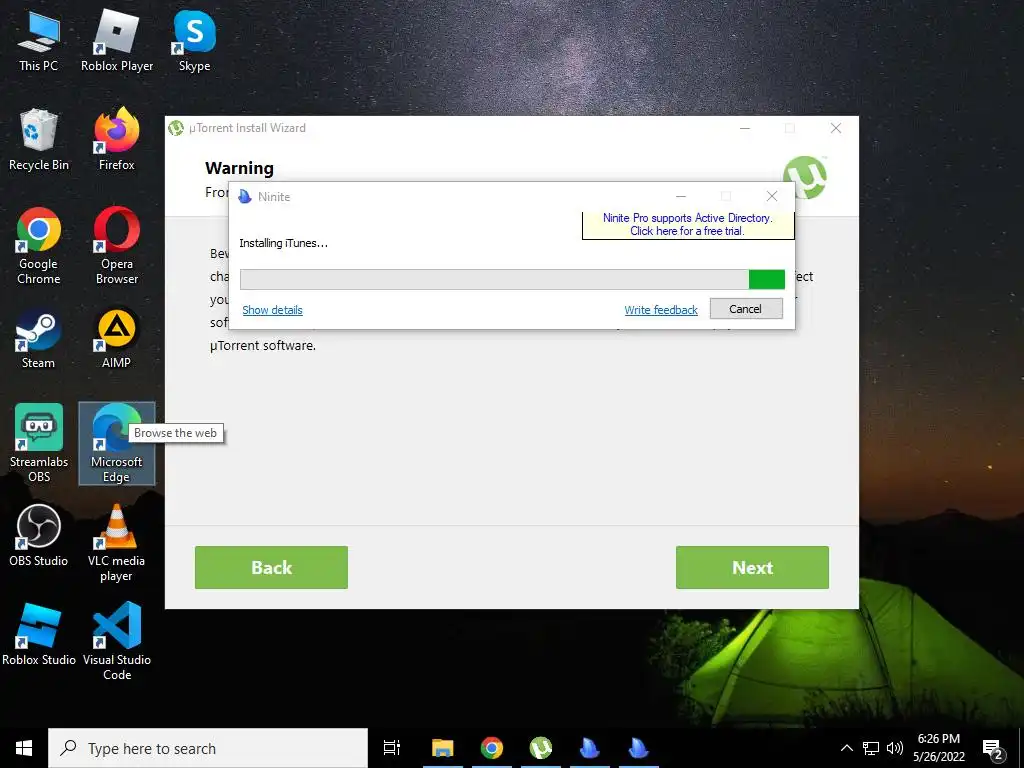Image resolution: width=1024 pixels, height=768 pixels.
Task: Open the volume control tray icon
Action: (x=895, y=748)
